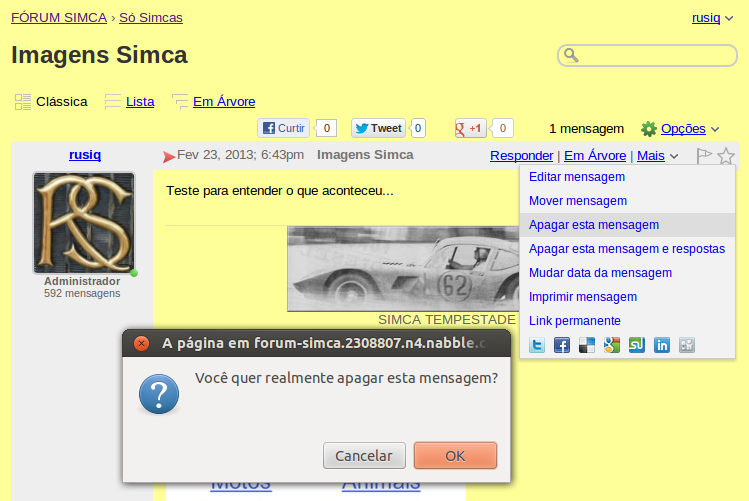Screen dimensions: 749x501
Task: Share via the Facebook icon in menu
Action: [562, 345]
